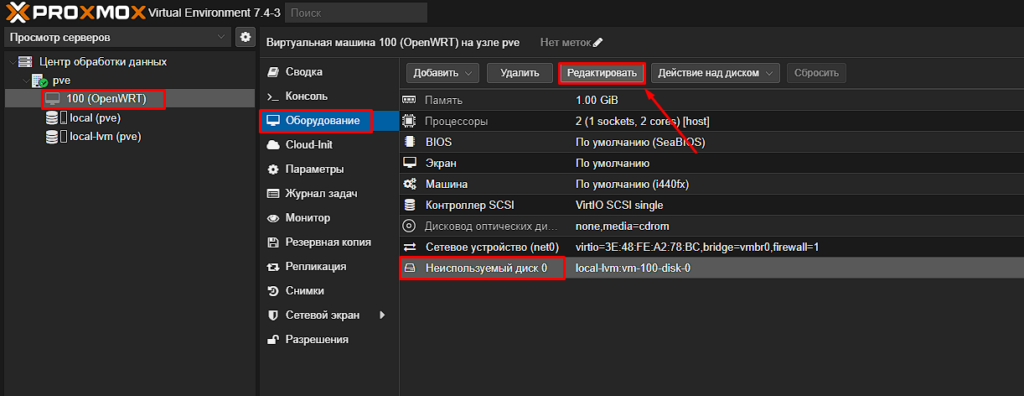Select local-lvm (pve) storage in the tree

pos(105,137)
